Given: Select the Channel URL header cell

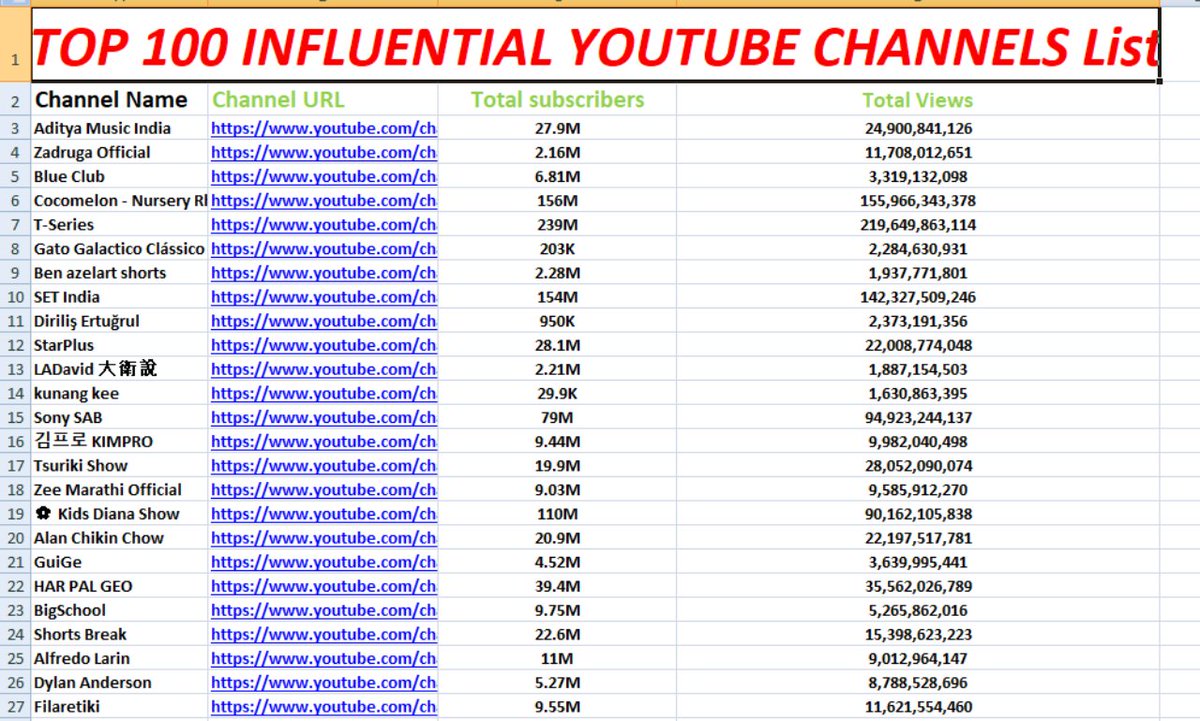Looking at the screenshot, I should [323, 100].
